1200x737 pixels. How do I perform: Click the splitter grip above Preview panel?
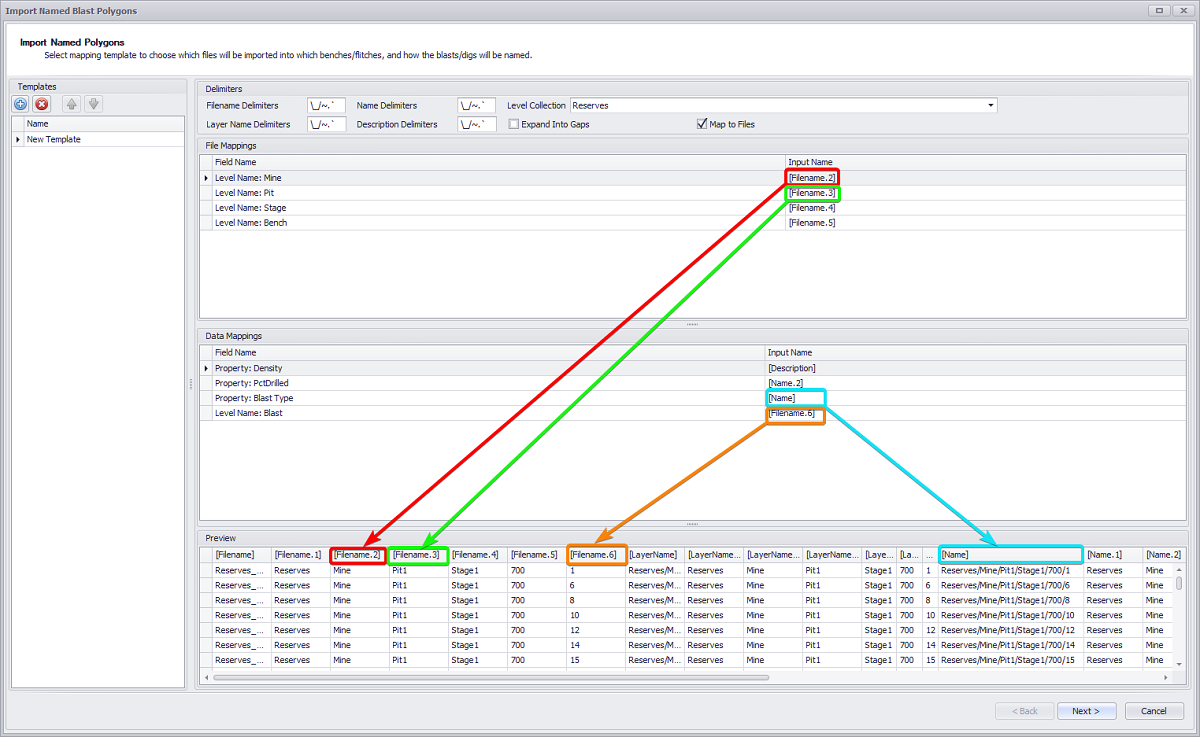pos(692,524)
